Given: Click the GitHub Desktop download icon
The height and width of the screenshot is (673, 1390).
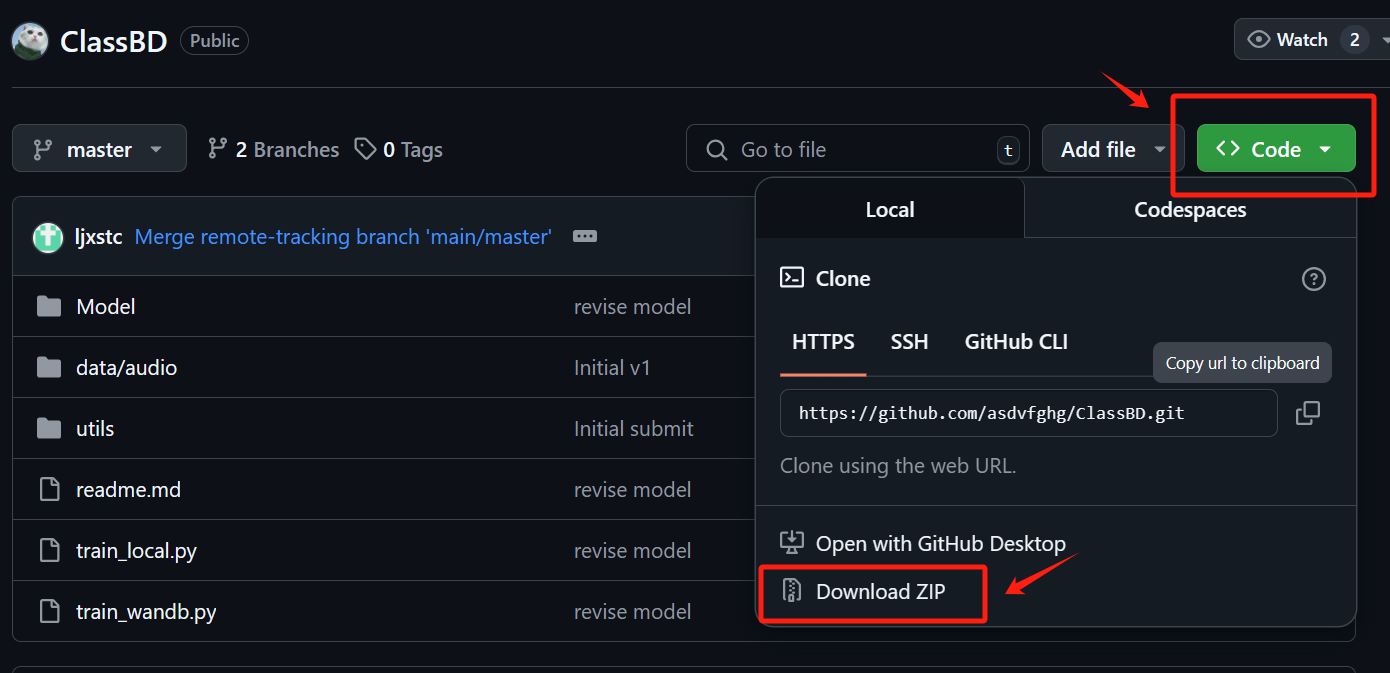Looking at the screenshot, I should pyautogui.click(x=792, y=543).
